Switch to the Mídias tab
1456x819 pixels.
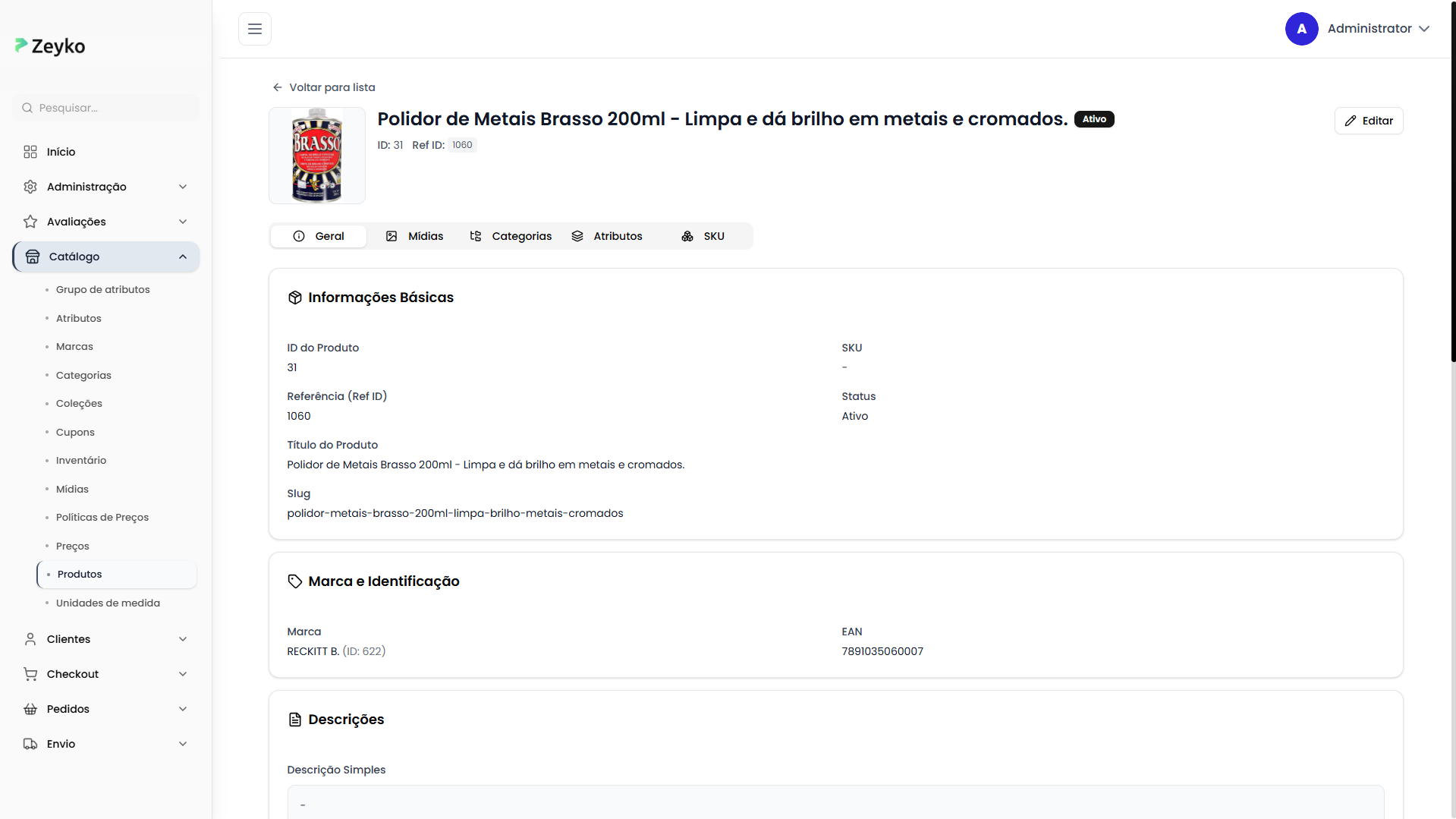point(414,236)
